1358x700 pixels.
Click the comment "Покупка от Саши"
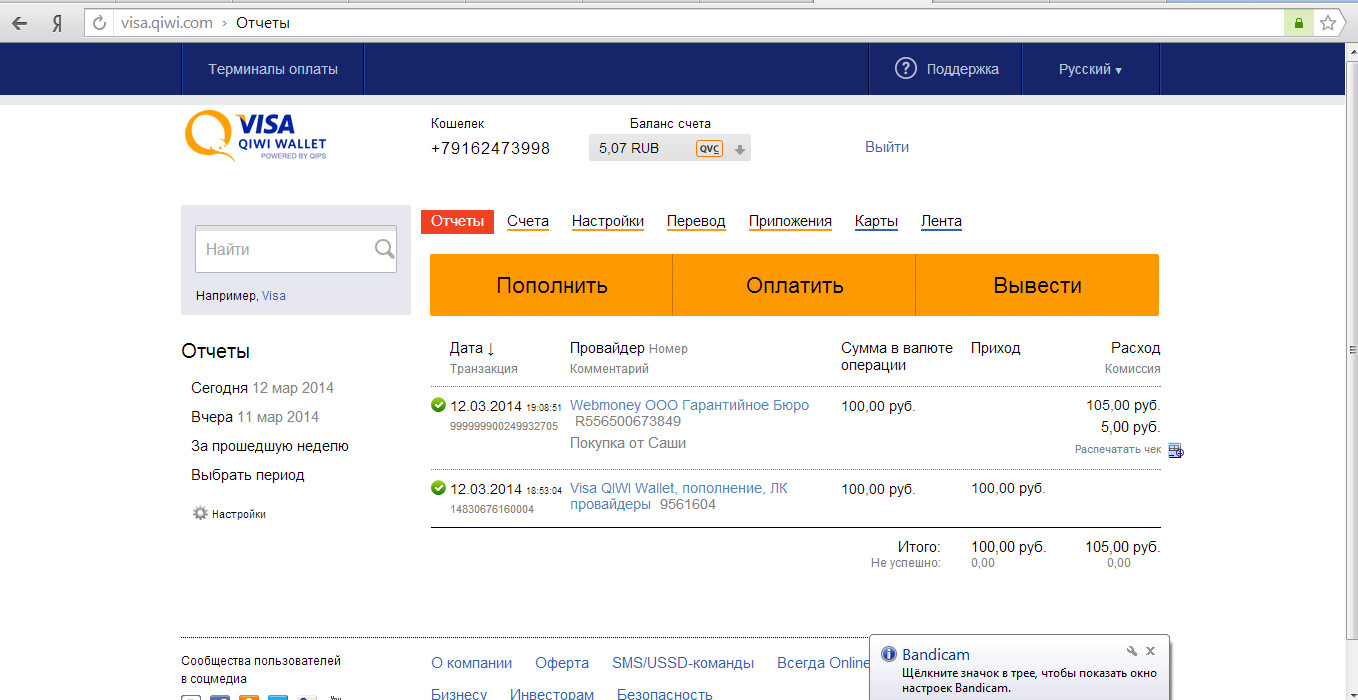click(x=628, y=443)
